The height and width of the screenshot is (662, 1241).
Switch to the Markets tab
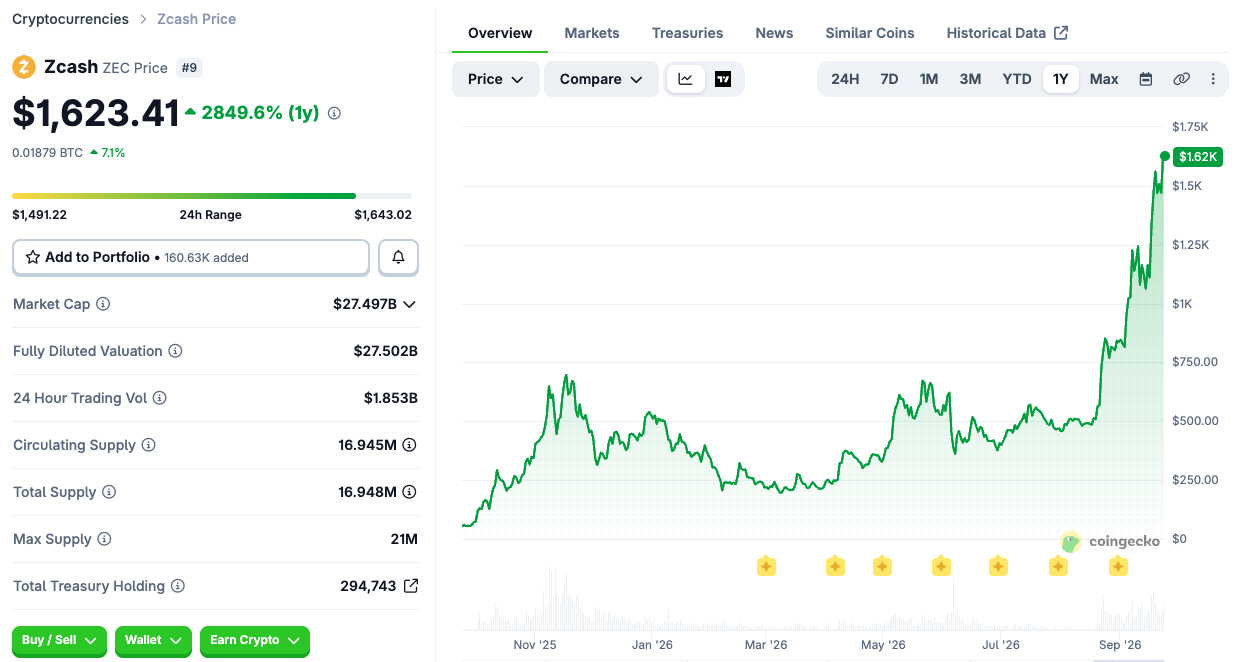592,33
